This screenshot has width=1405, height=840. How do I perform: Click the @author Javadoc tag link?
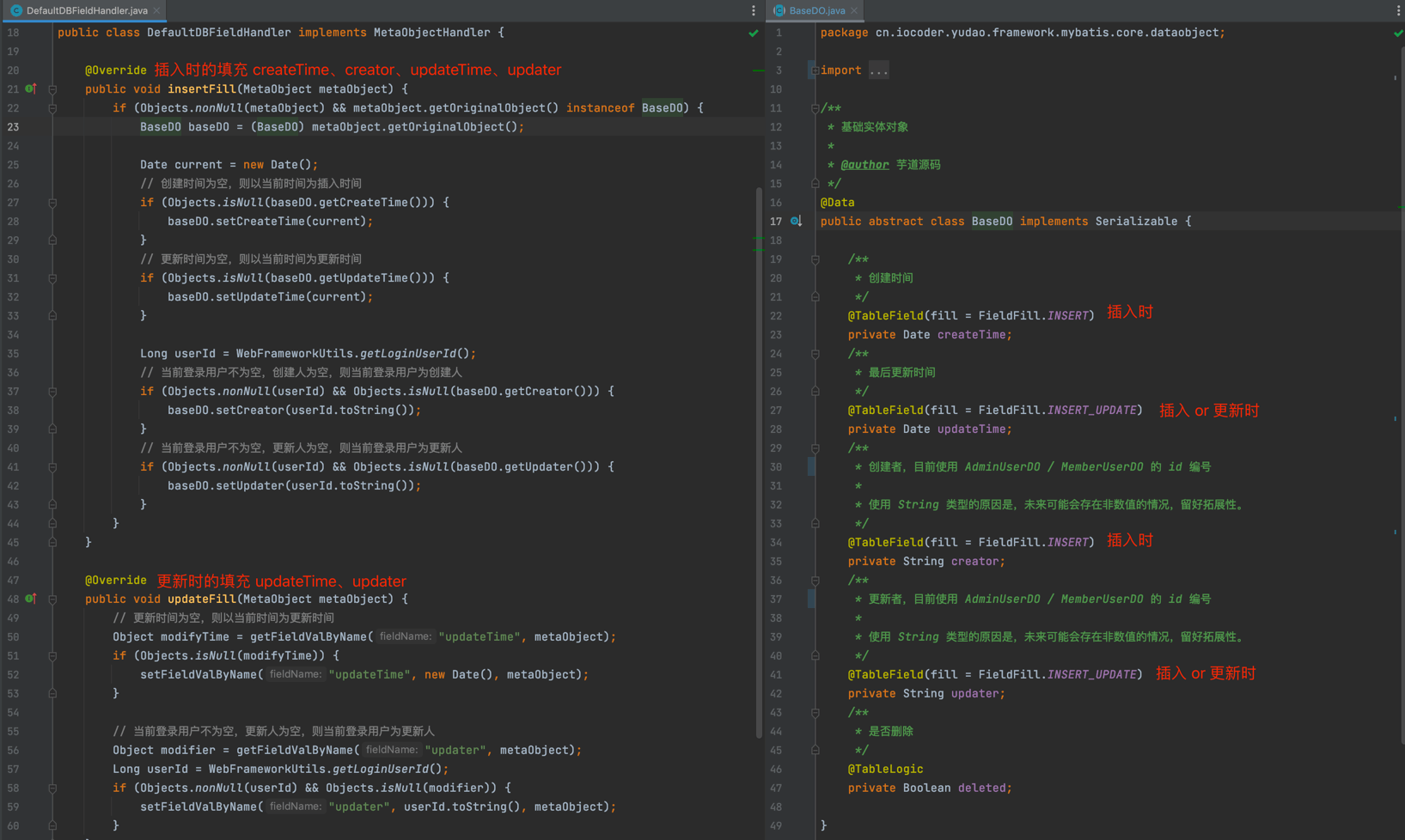[864, 165]
